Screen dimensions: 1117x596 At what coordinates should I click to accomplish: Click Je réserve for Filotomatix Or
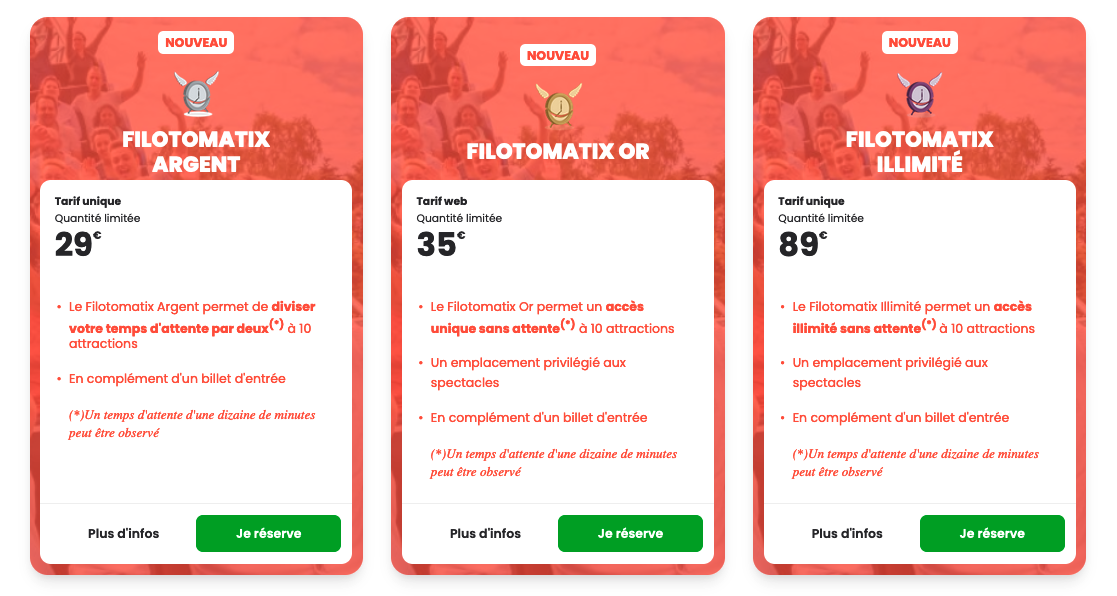[630, 533]
